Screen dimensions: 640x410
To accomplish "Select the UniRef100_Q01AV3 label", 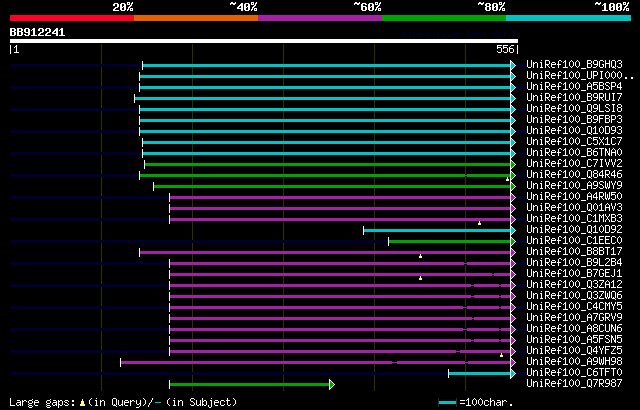I will pos(574,208).
